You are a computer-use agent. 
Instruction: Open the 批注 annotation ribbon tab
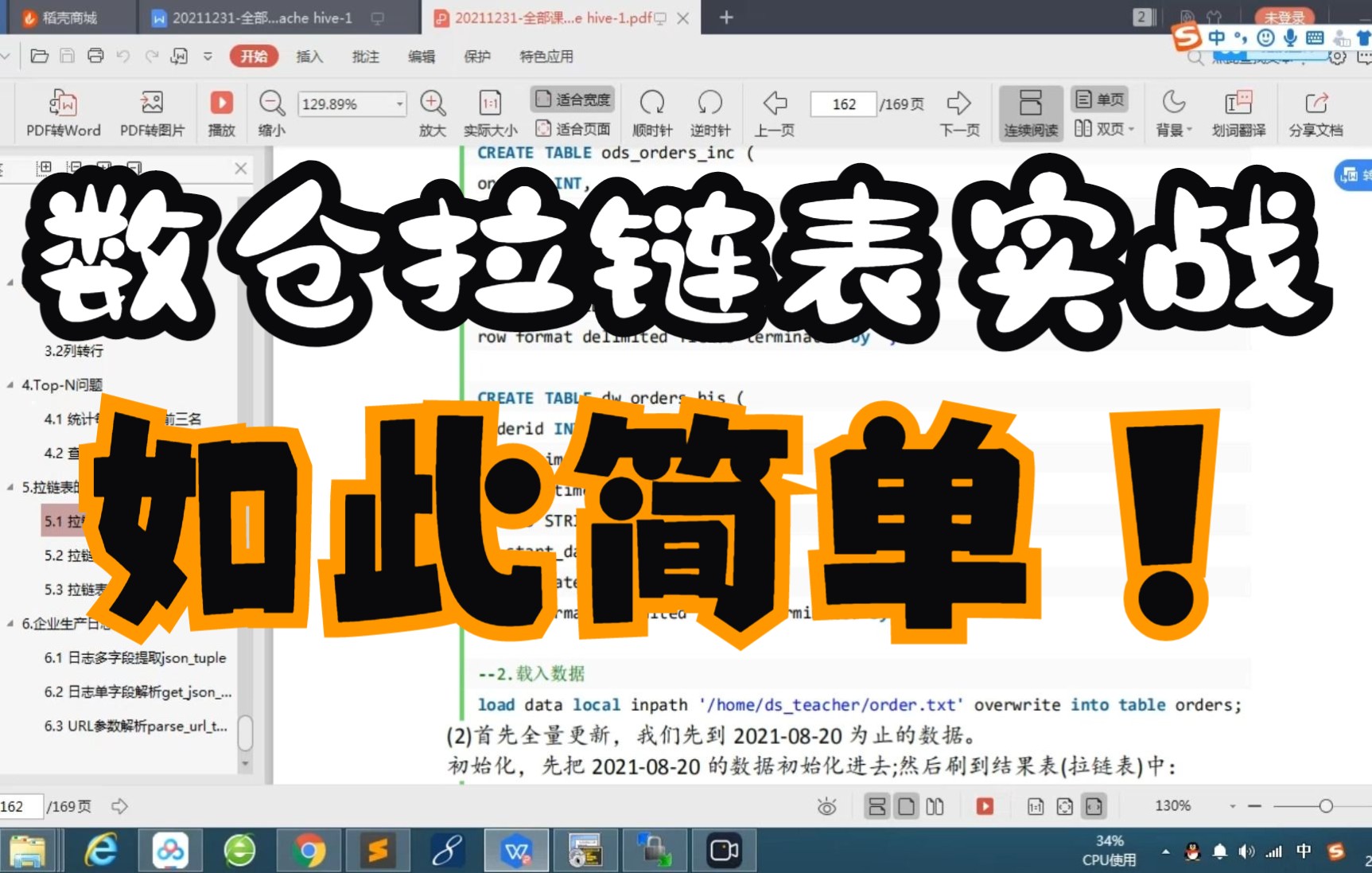pyautogui.click(x=365, y=56)
